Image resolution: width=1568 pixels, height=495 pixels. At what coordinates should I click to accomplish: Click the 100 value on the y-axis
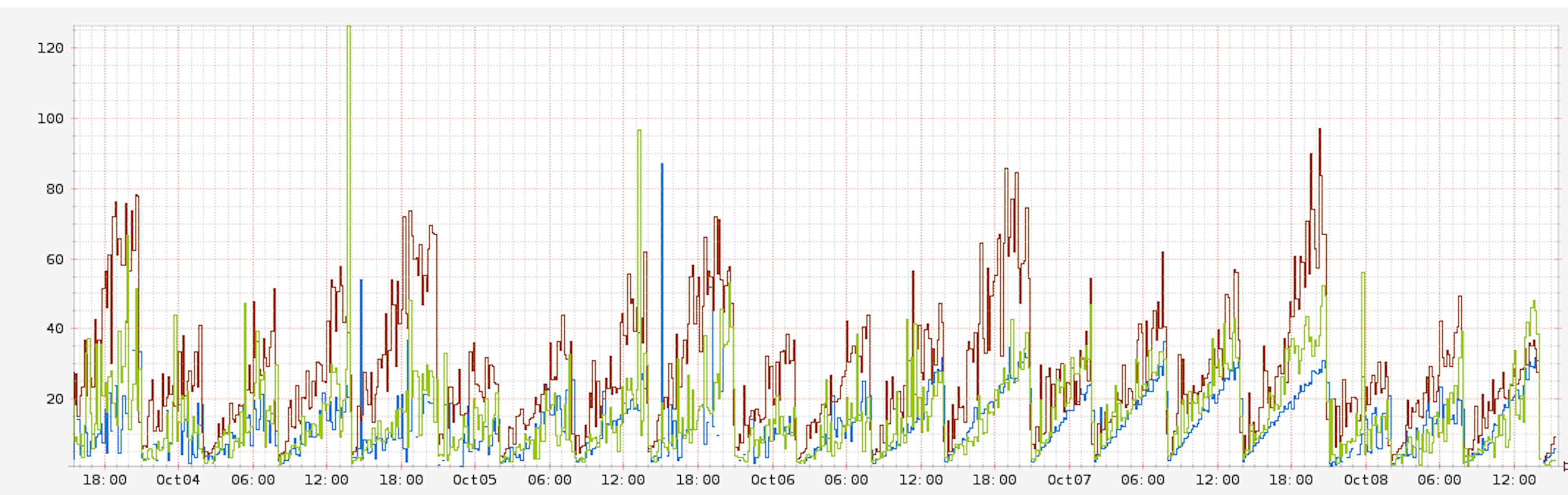[x=51, y=119]
